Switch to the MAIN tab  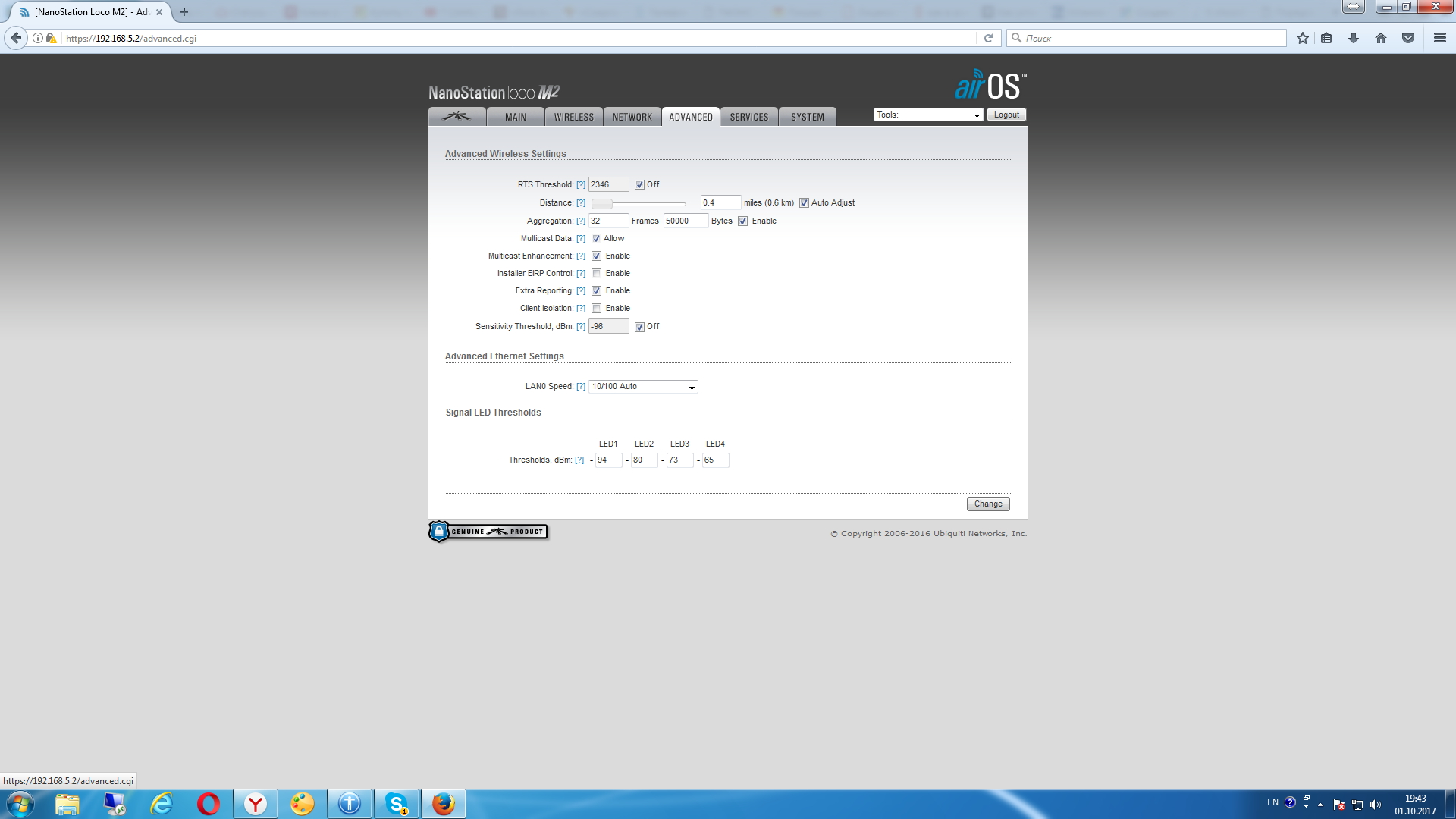[516, 117]
